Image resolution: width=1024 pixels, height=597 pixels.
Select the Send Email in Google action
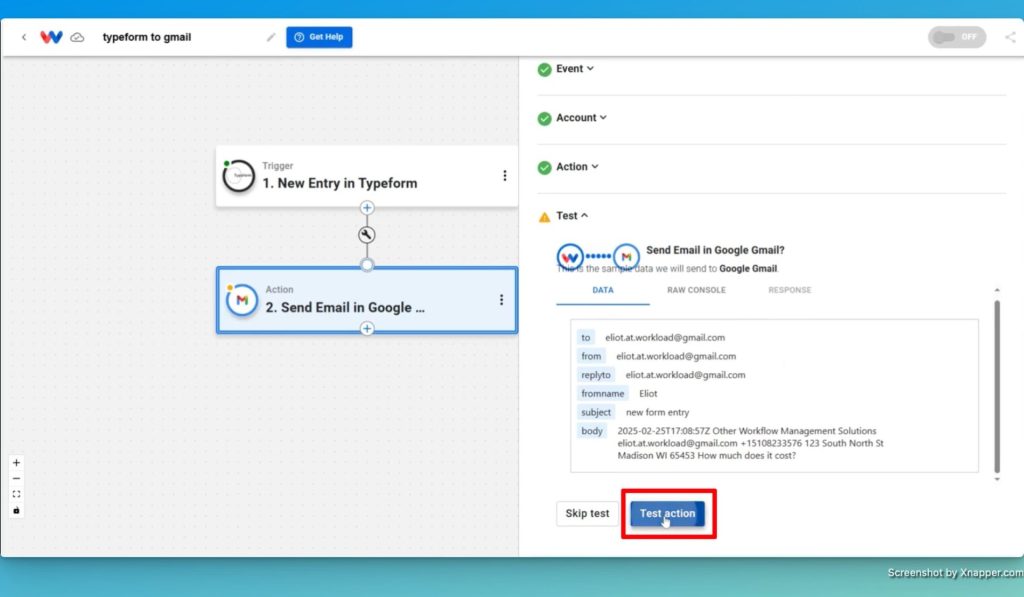tap(367, 300)
